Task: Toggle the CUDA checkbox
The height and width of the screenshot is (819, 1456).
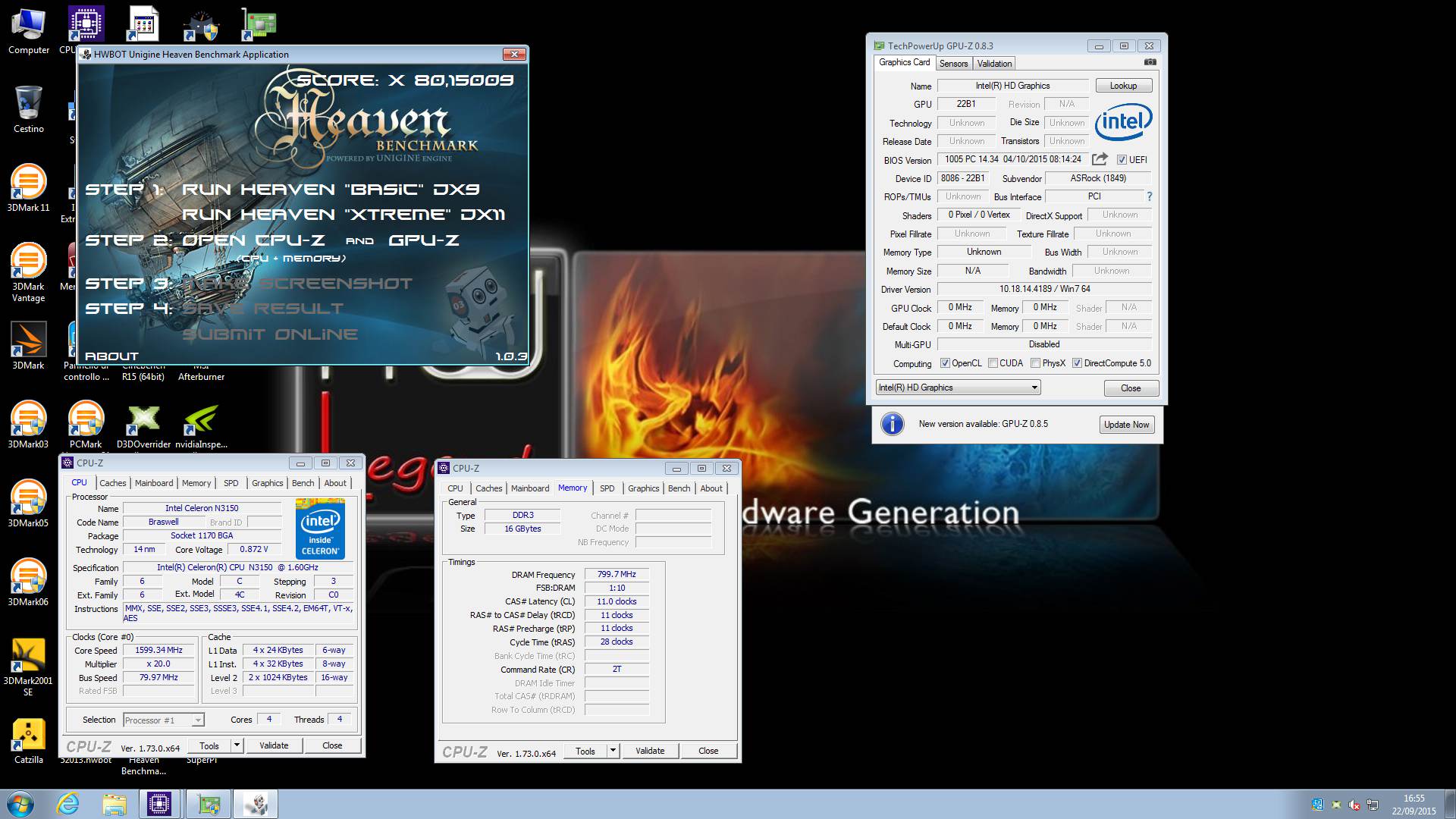Action: click(x=993, y=363)
